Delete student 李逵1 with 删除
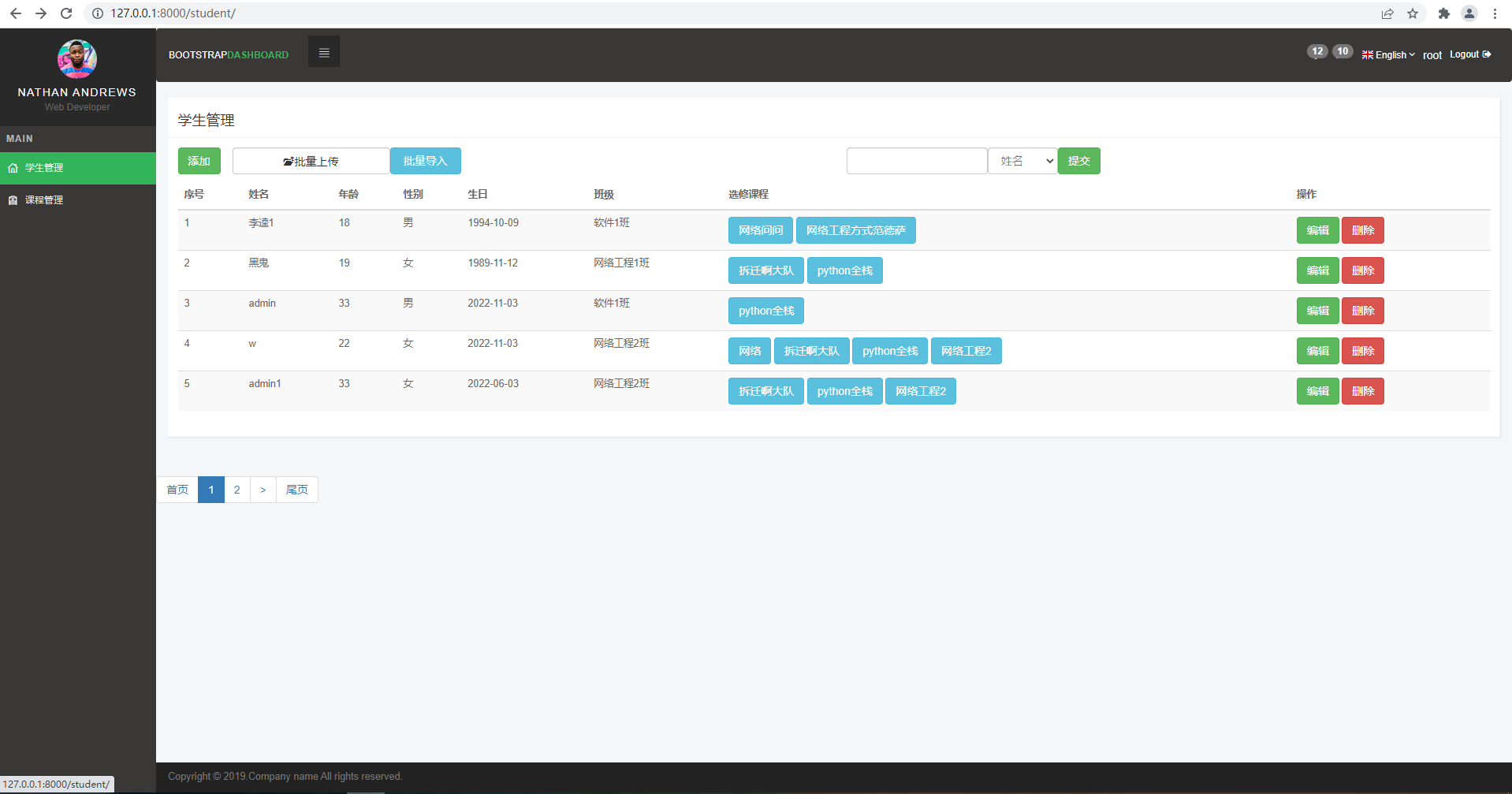This screenshot has width=1512, height=794. tap(1363, 230)
